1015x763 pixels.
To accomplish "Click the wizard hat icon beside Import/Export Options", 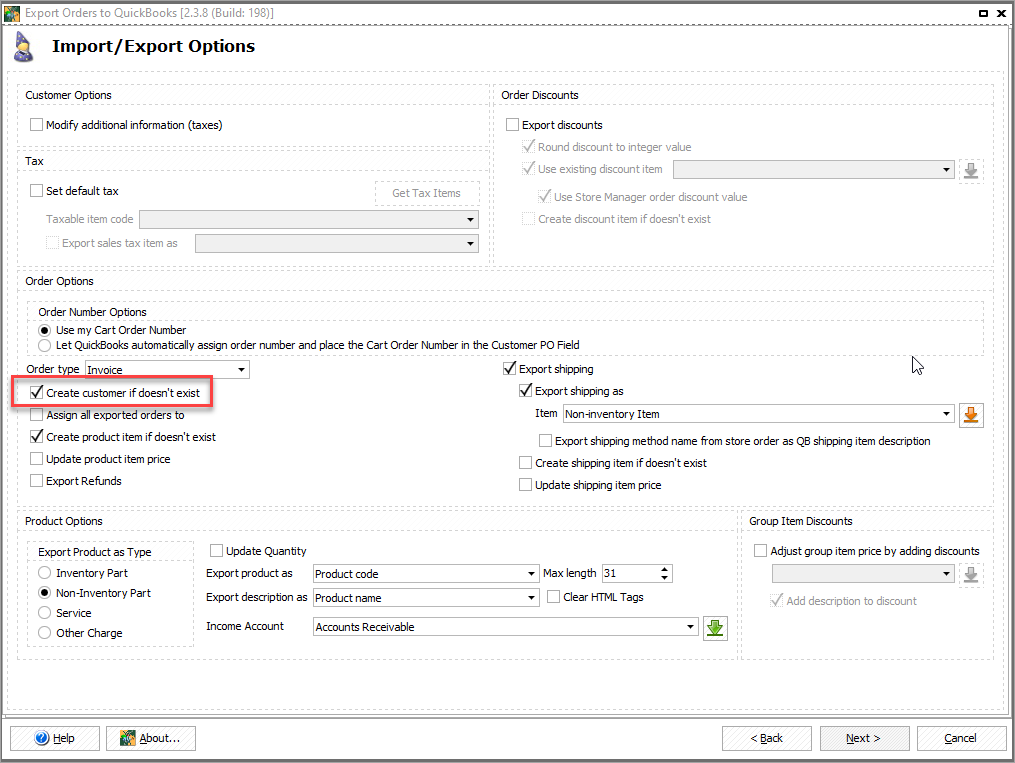I will click(x=23, y=47).
